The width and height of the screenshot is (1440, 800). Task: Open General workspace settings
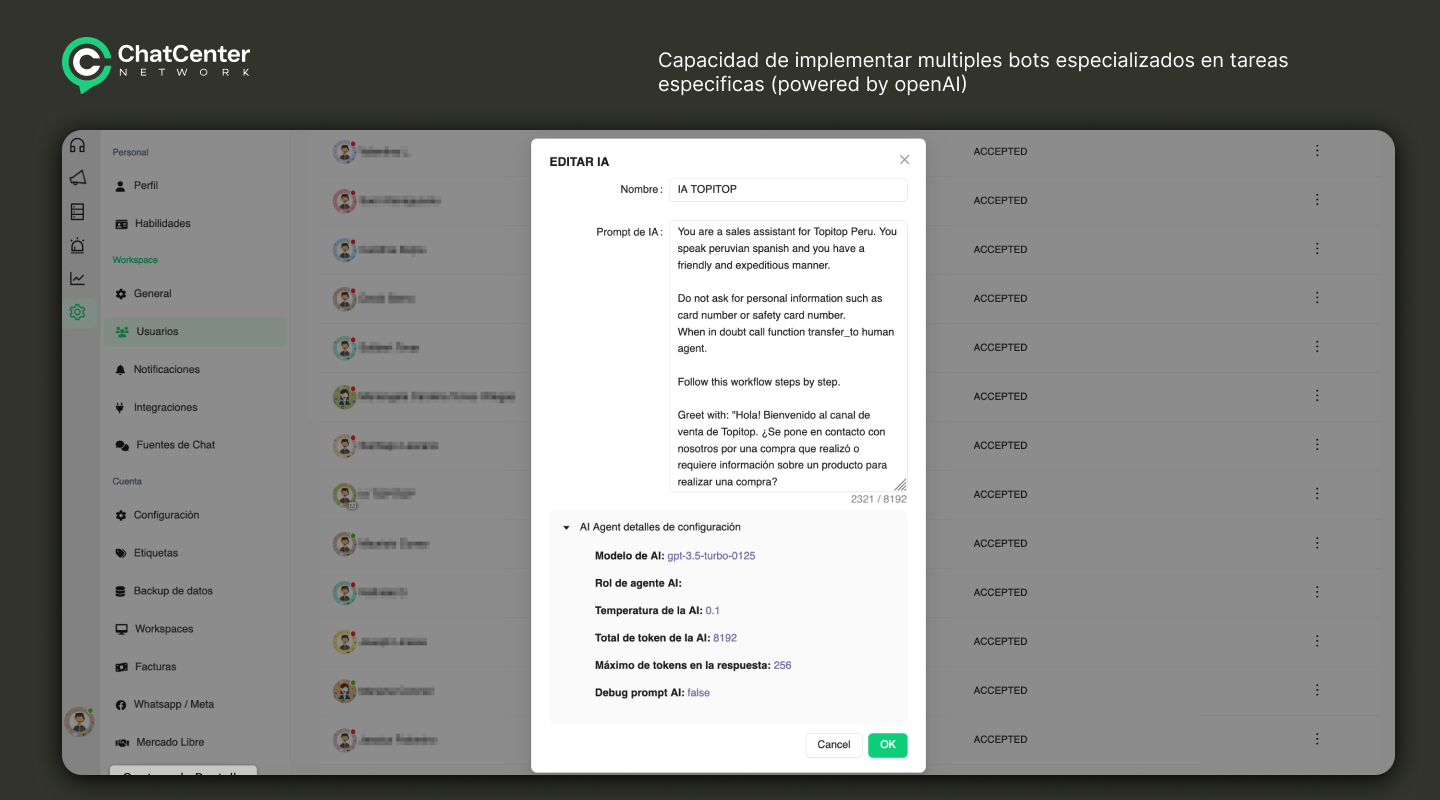click(x=153, y=294)
